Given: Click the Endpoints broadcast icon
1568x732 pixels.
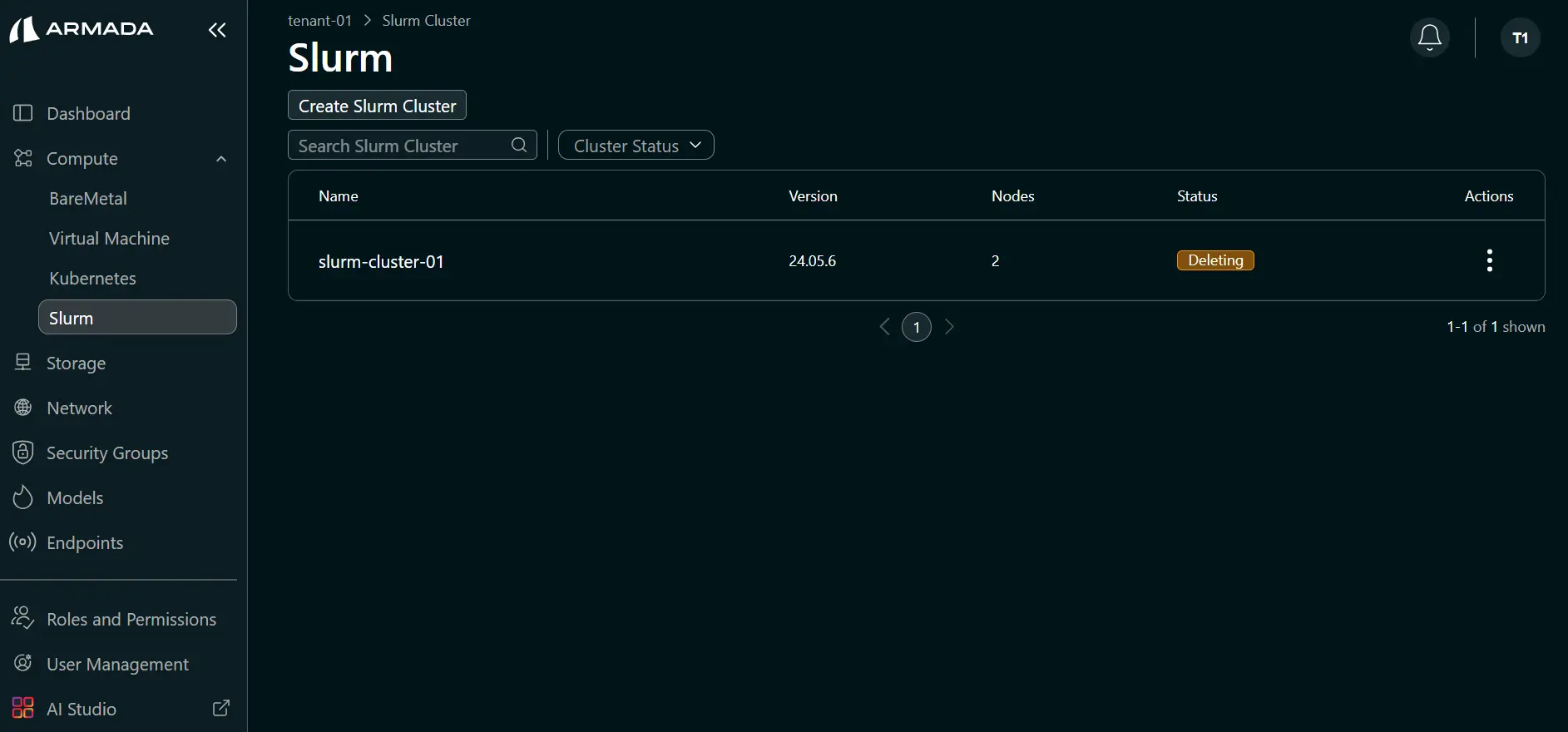Looking at the screenshot, I should tap(22, 542).
